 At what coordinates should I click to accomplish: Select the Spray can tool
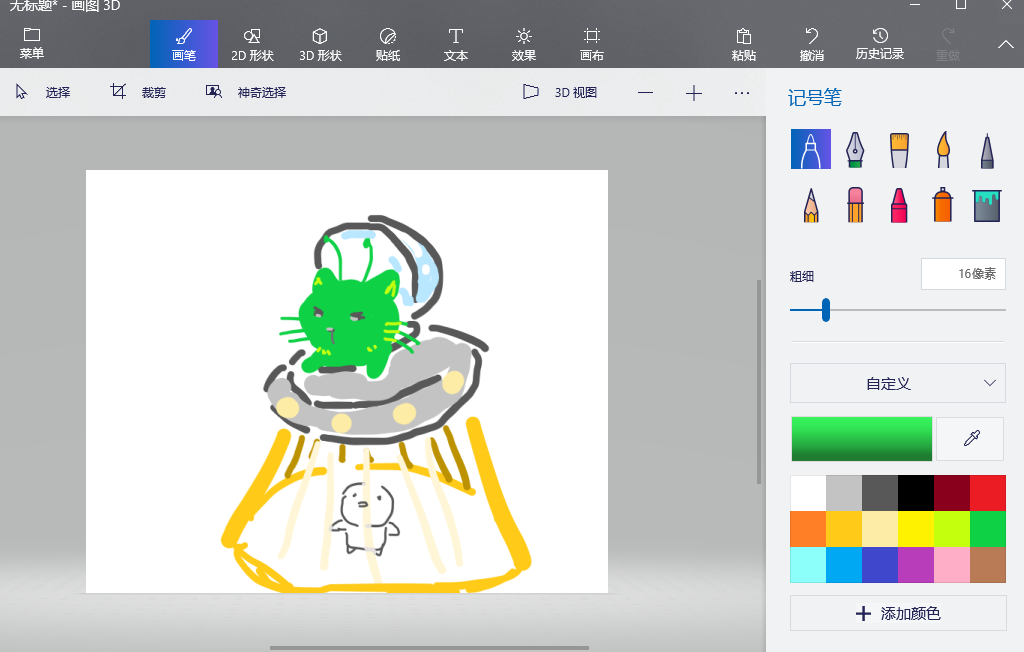tap(943, 205)
